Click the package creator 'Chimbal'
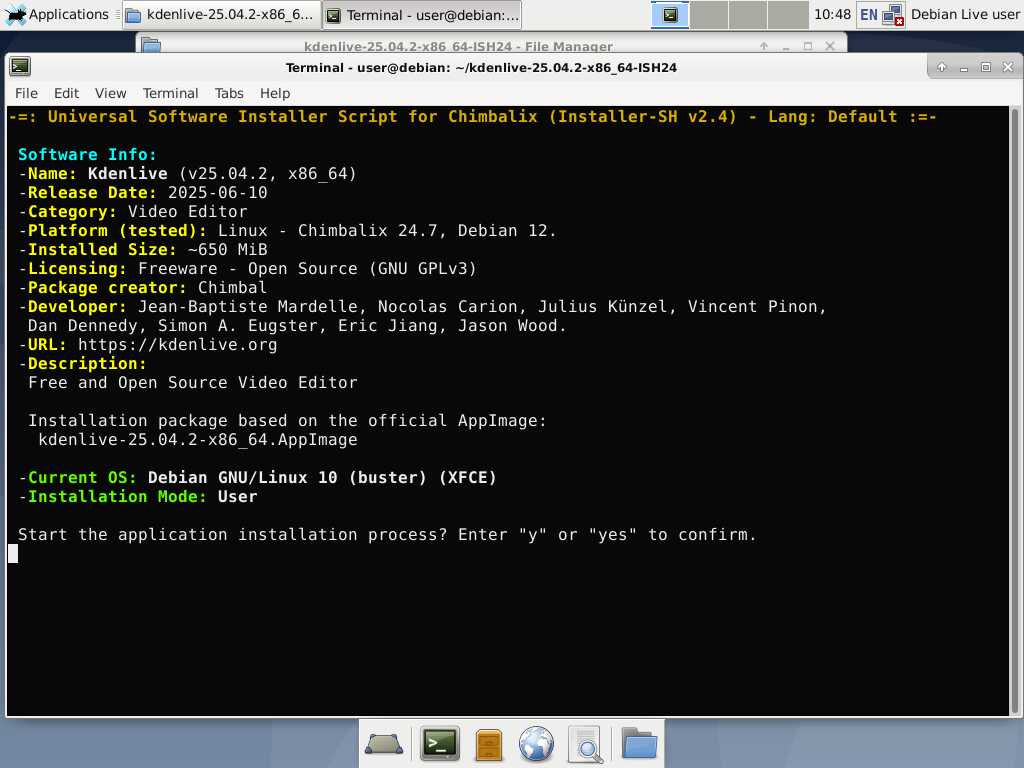The width and height of the screenshot is (1024, 768). point(232,287)
